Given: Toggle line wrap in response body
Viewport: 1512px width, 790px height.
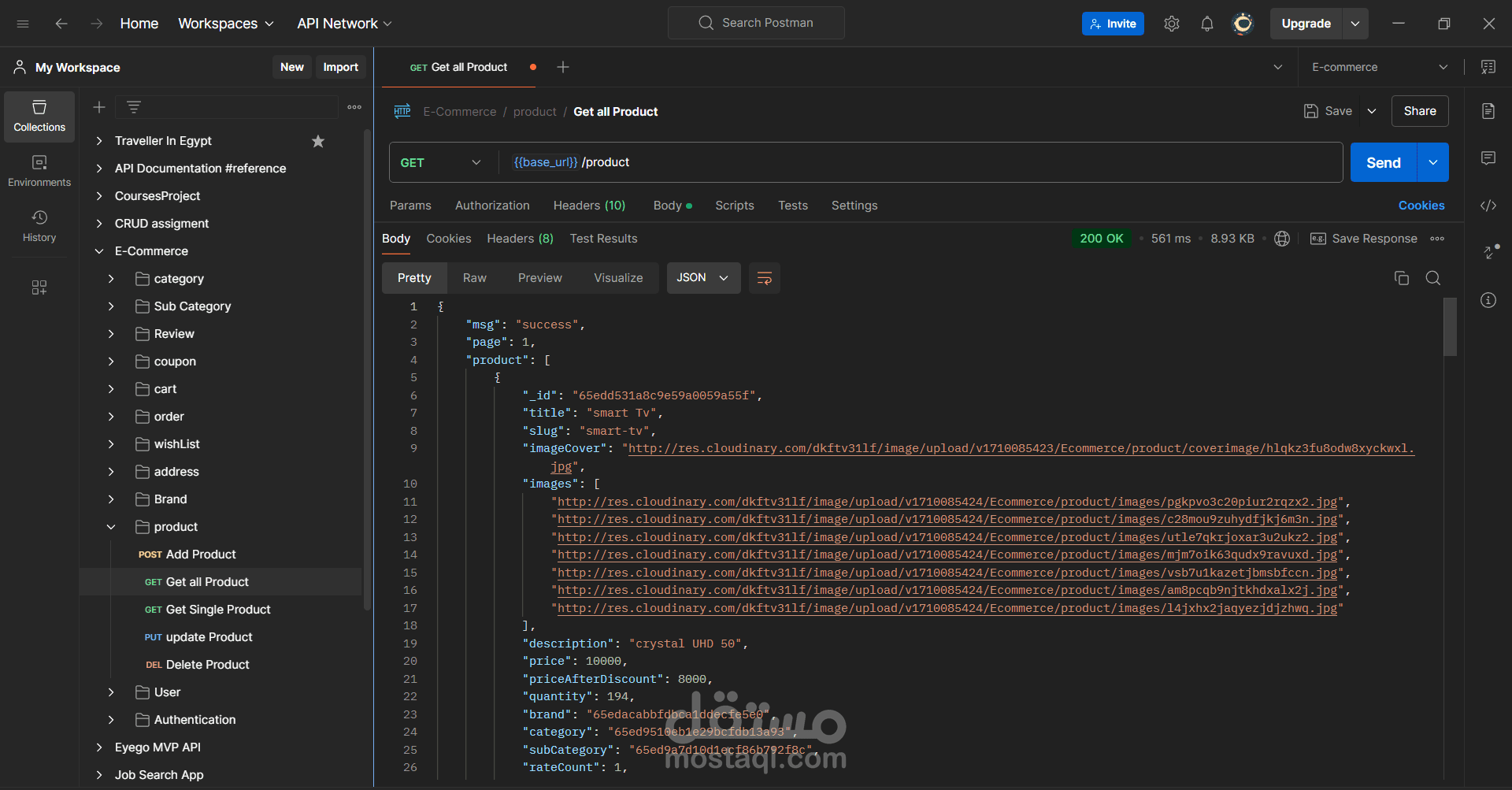Looking at the screenshot, I should (764, 278).
